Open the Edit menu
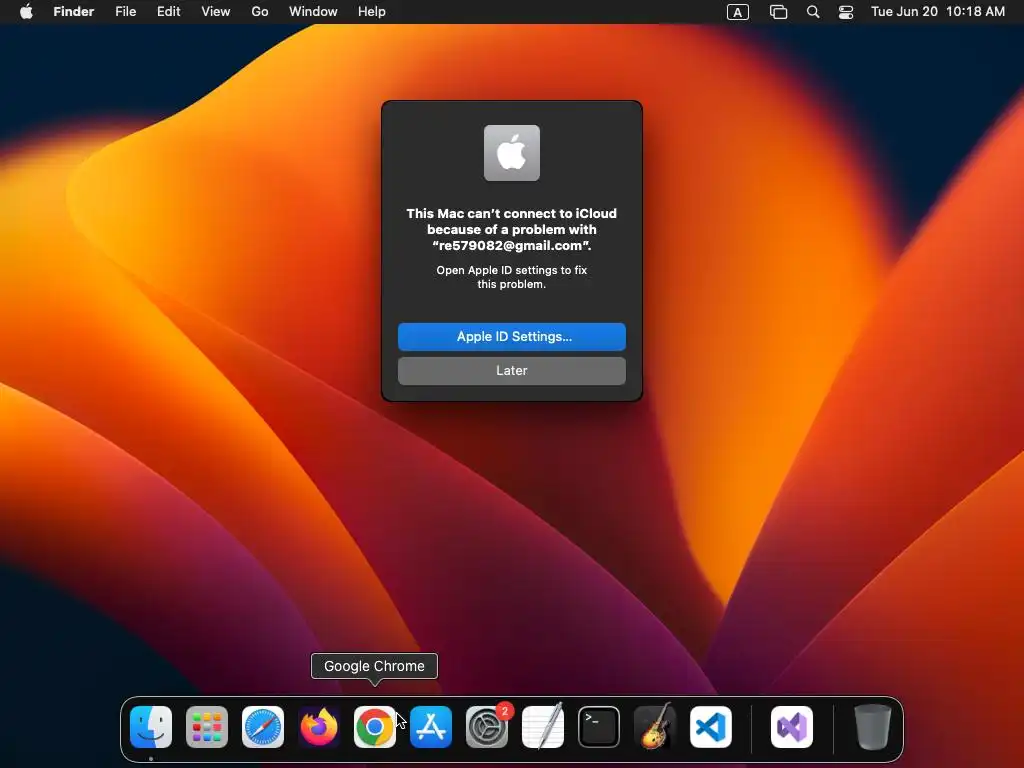Screen dimensions: 1024x768 (x=168, y=12)
